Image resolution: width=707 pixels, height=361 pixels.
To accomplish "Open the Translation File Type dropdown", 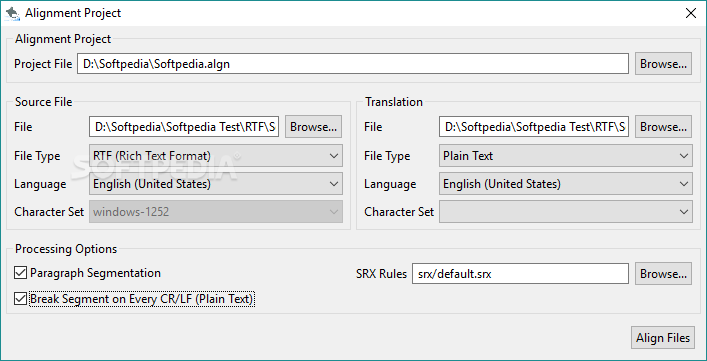I will pyautogui.click(x=566, y=156).
